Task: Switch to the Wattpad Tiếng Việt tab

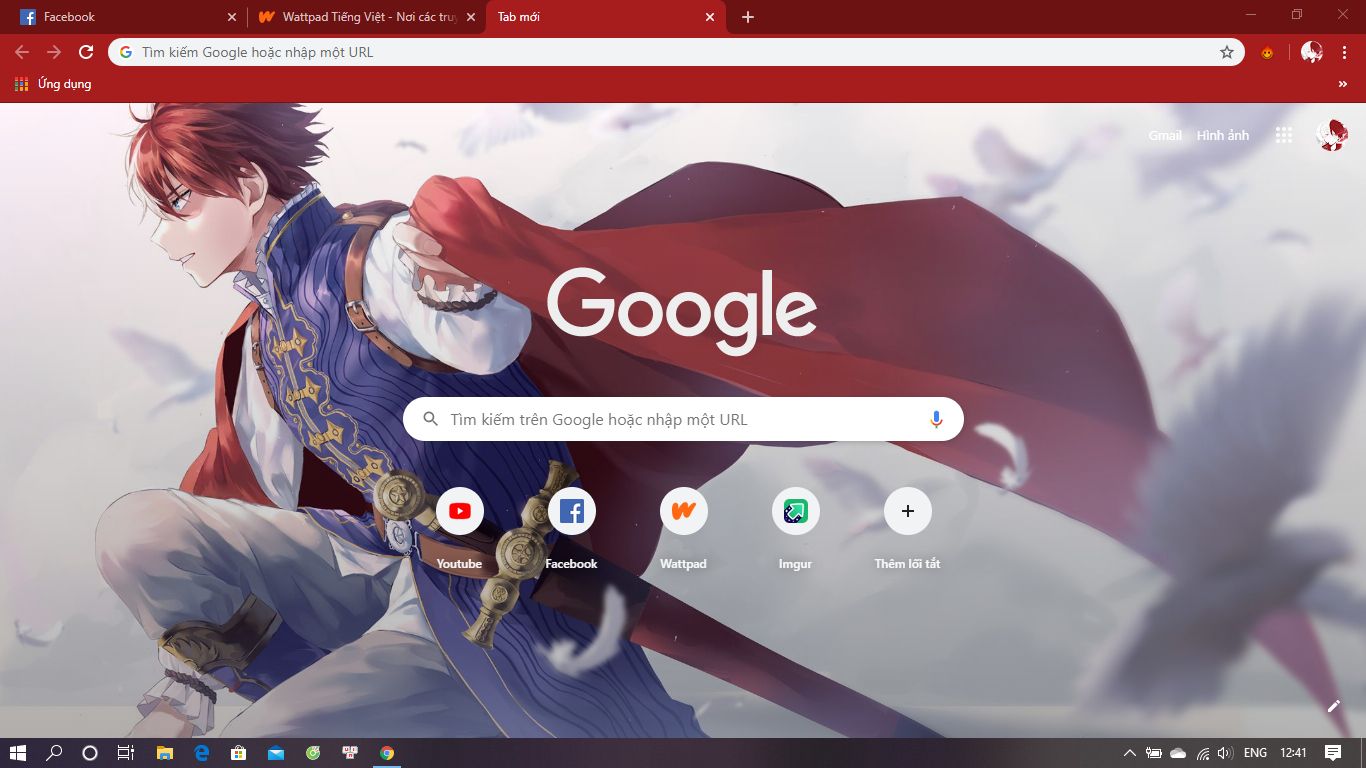Action: [x=365, y=17]
